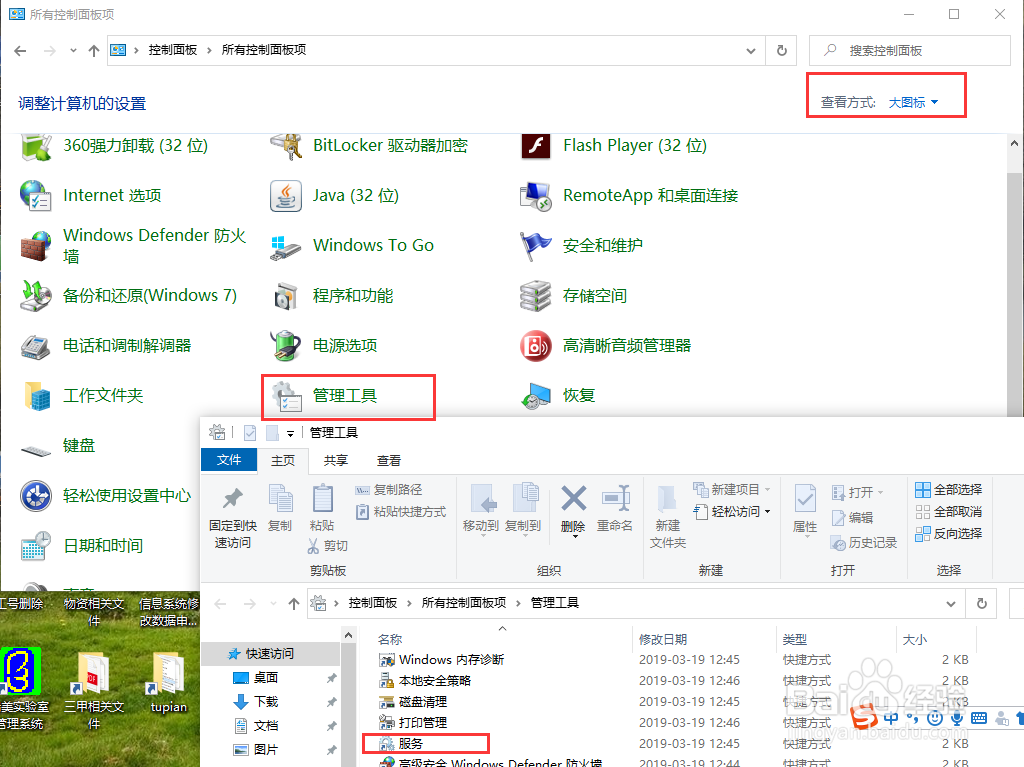This screenshot has width=1024, height=767.
Task: Click 新建文件夹 icon in ribbon
Action: coord(667,500)
